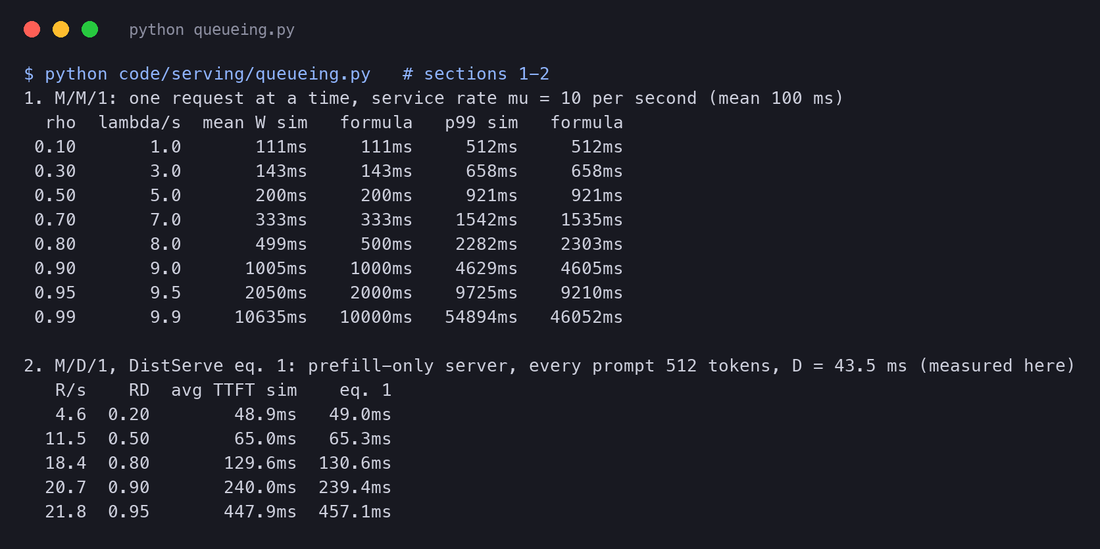Click the 'R/s' column header

tap(71, 390)
